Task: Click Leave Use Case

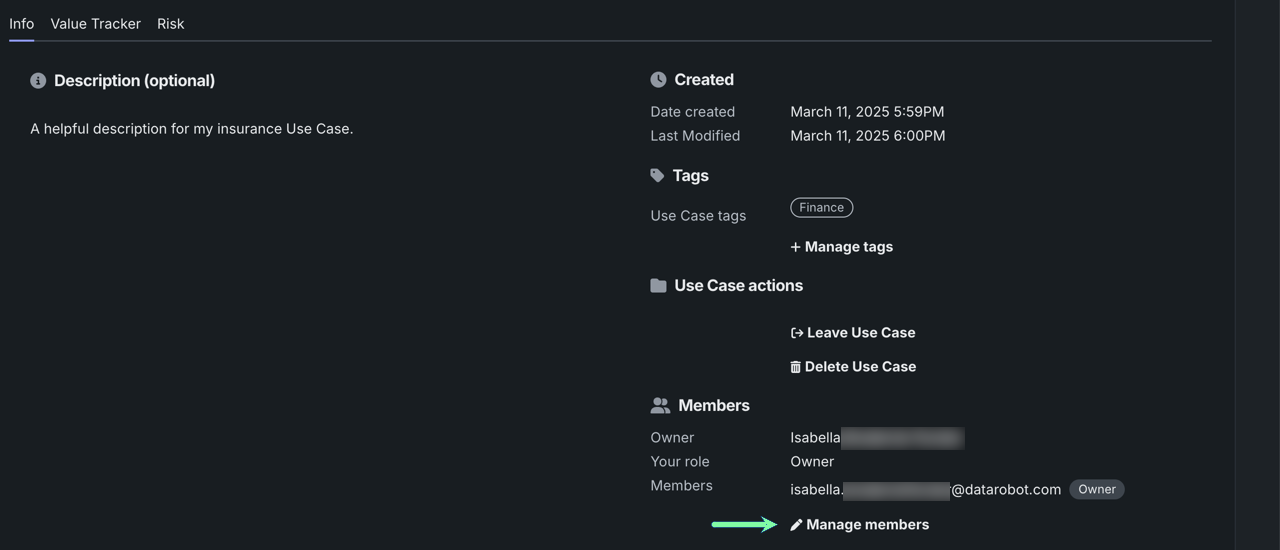Action: [x=860, y=333]
